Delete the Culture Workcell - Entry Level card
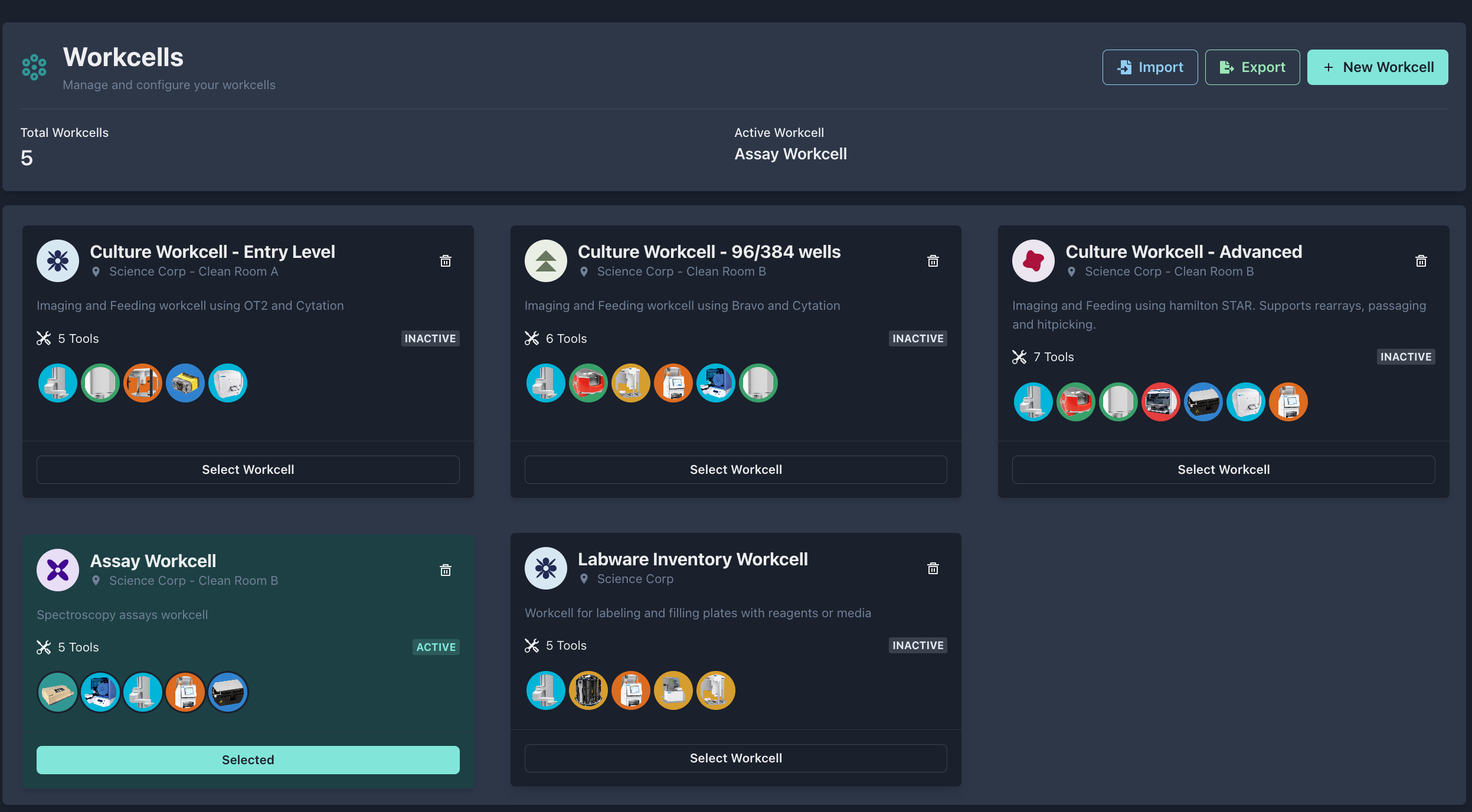The image size is (1472, 812). coord(446,261)
